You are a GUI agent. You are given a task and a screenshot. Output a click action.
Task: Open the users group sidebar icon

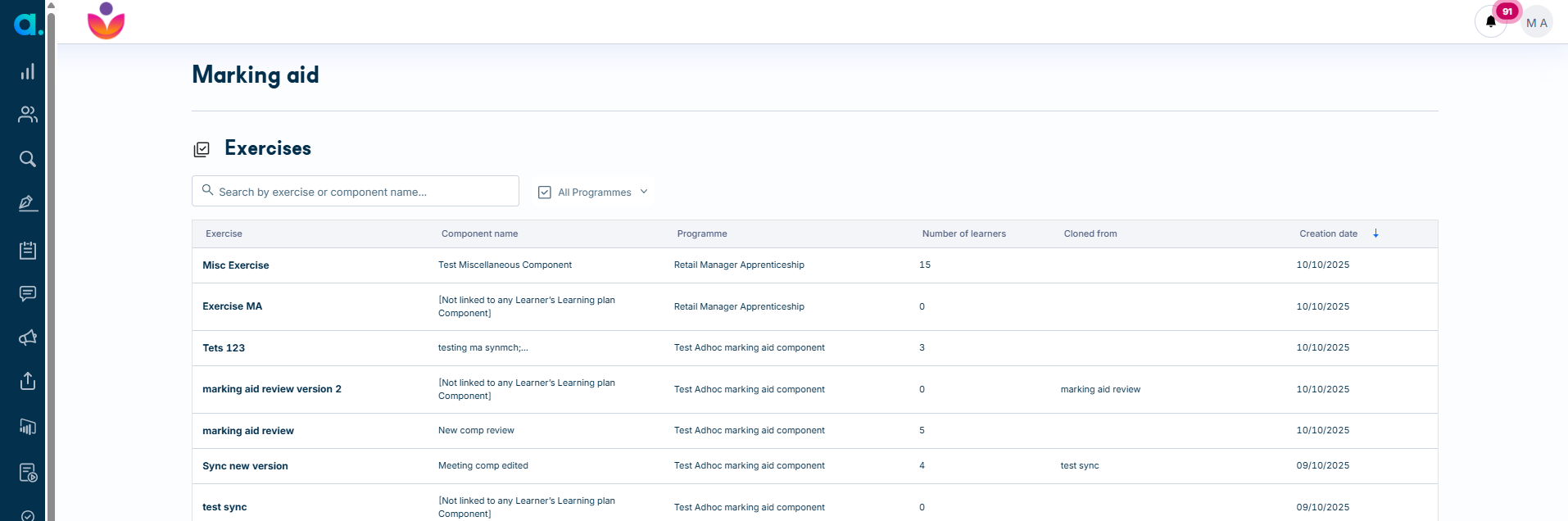(28, 115)
